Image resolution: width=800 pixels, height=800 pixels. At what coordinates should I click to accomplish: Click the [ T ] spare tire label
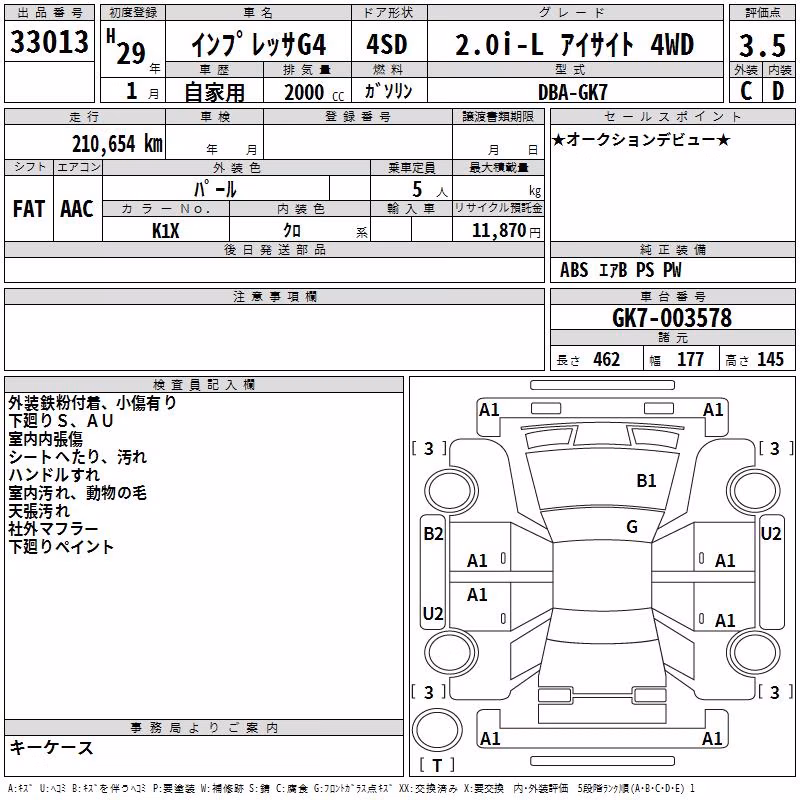(x=437, y=765)
